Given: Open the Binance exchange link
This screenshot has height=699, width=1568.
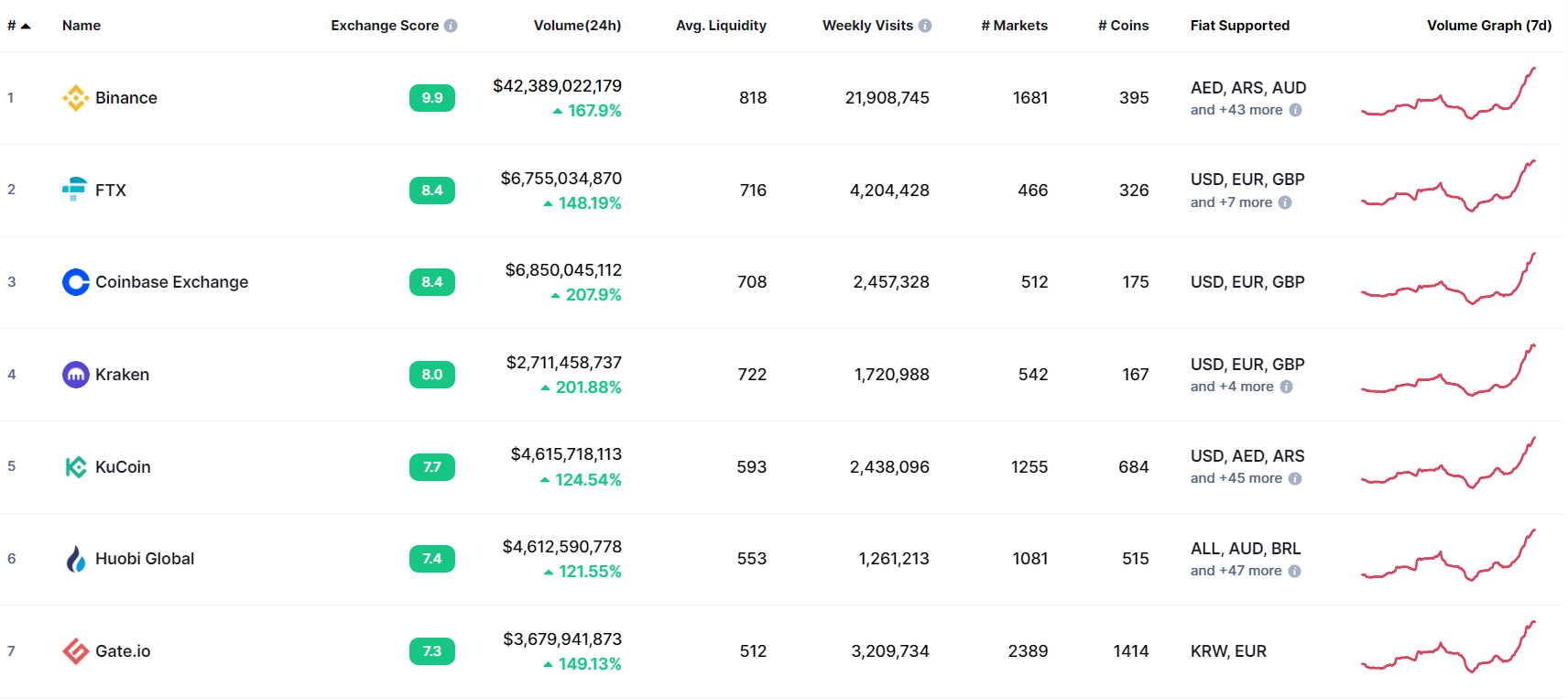Looking at the screenshot, I should pos(126,98).
